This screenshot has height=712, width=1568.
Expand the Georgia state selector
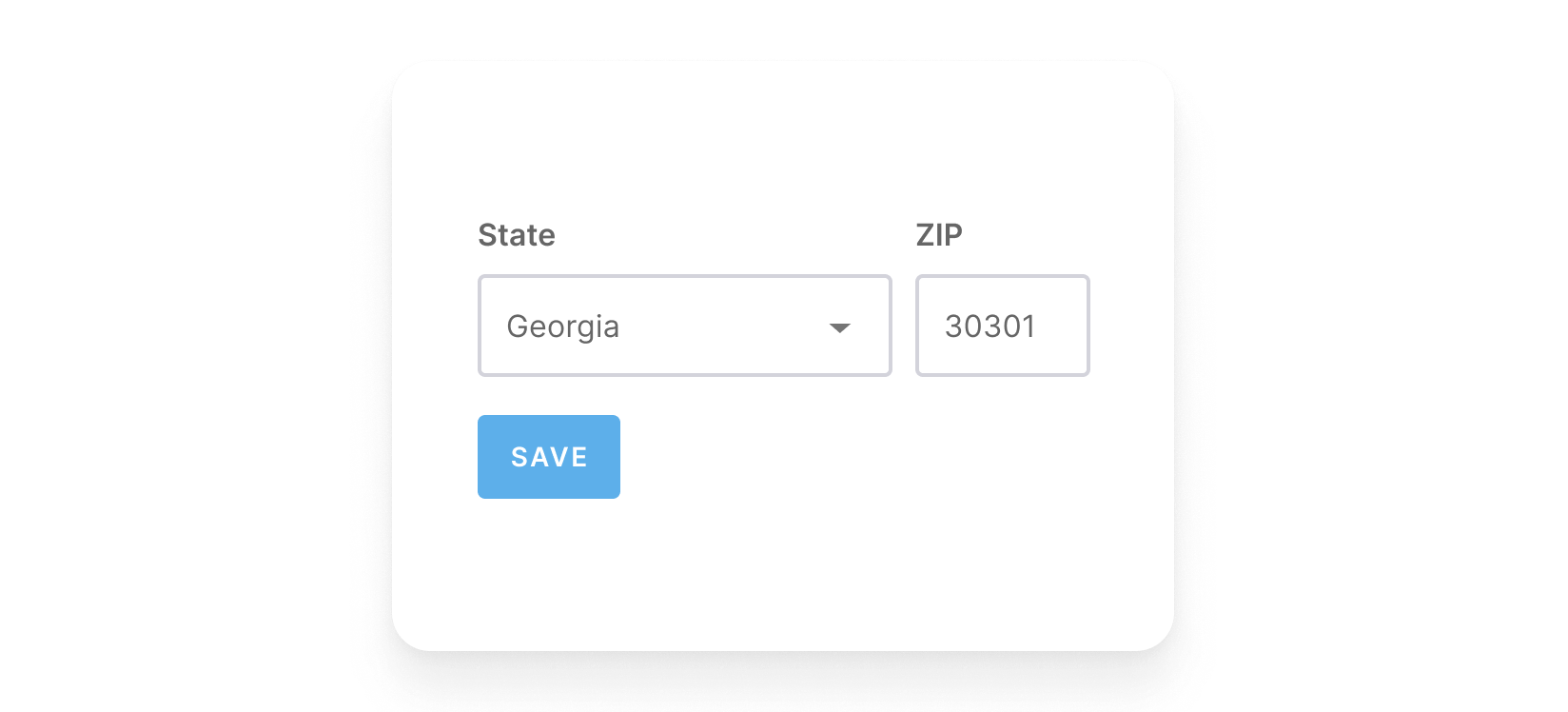[x=684, y=326]
